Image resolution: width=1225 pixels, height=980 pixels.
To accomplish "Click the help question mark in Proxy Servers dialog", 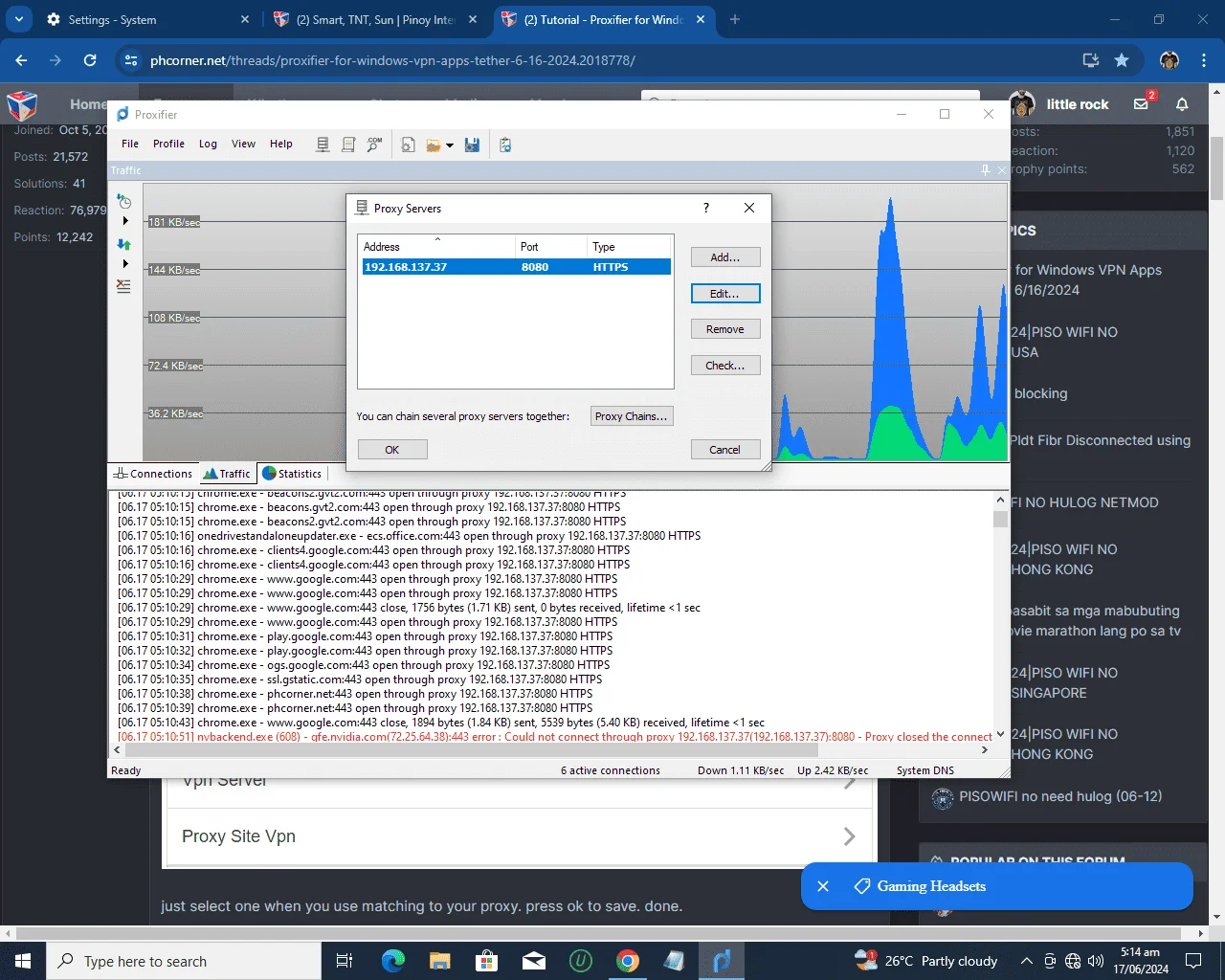I will point(706,208).
